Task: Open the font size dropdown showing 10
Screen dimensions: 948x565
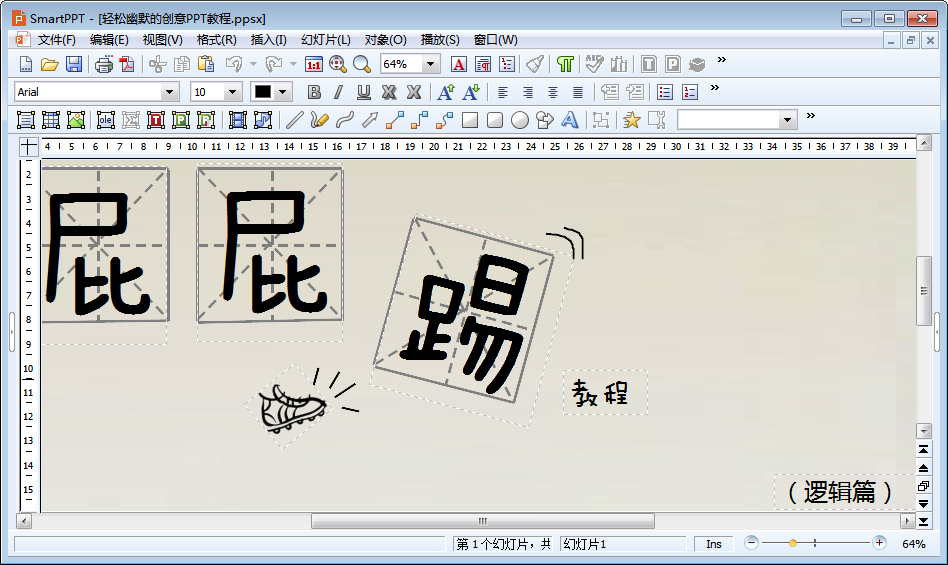Action: 232,92
